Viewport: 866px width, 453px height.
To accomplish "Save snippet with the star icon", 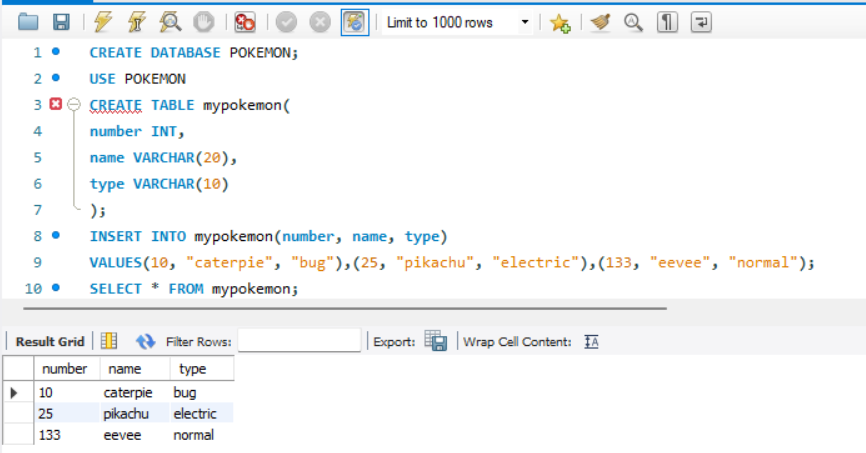I will click(x=559, y=23).
